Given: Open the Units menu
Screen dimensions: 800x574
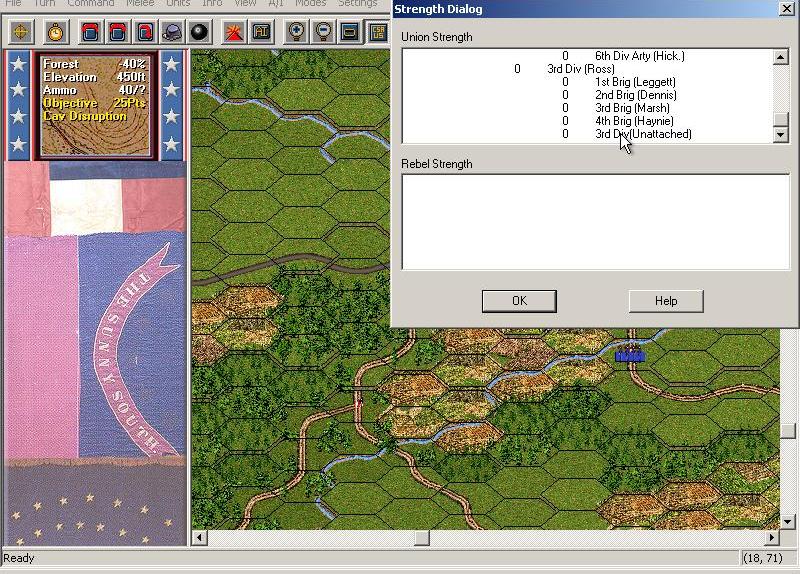Looking at the screenshot, I should [178, 4].
